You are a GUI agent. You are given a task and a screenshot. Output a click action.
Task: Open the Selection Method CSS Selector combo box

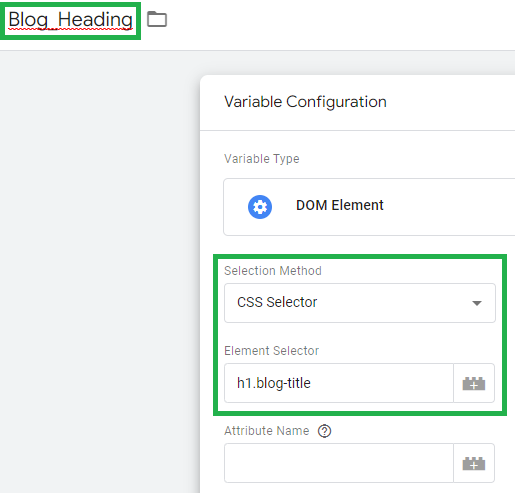coord(360,303)
